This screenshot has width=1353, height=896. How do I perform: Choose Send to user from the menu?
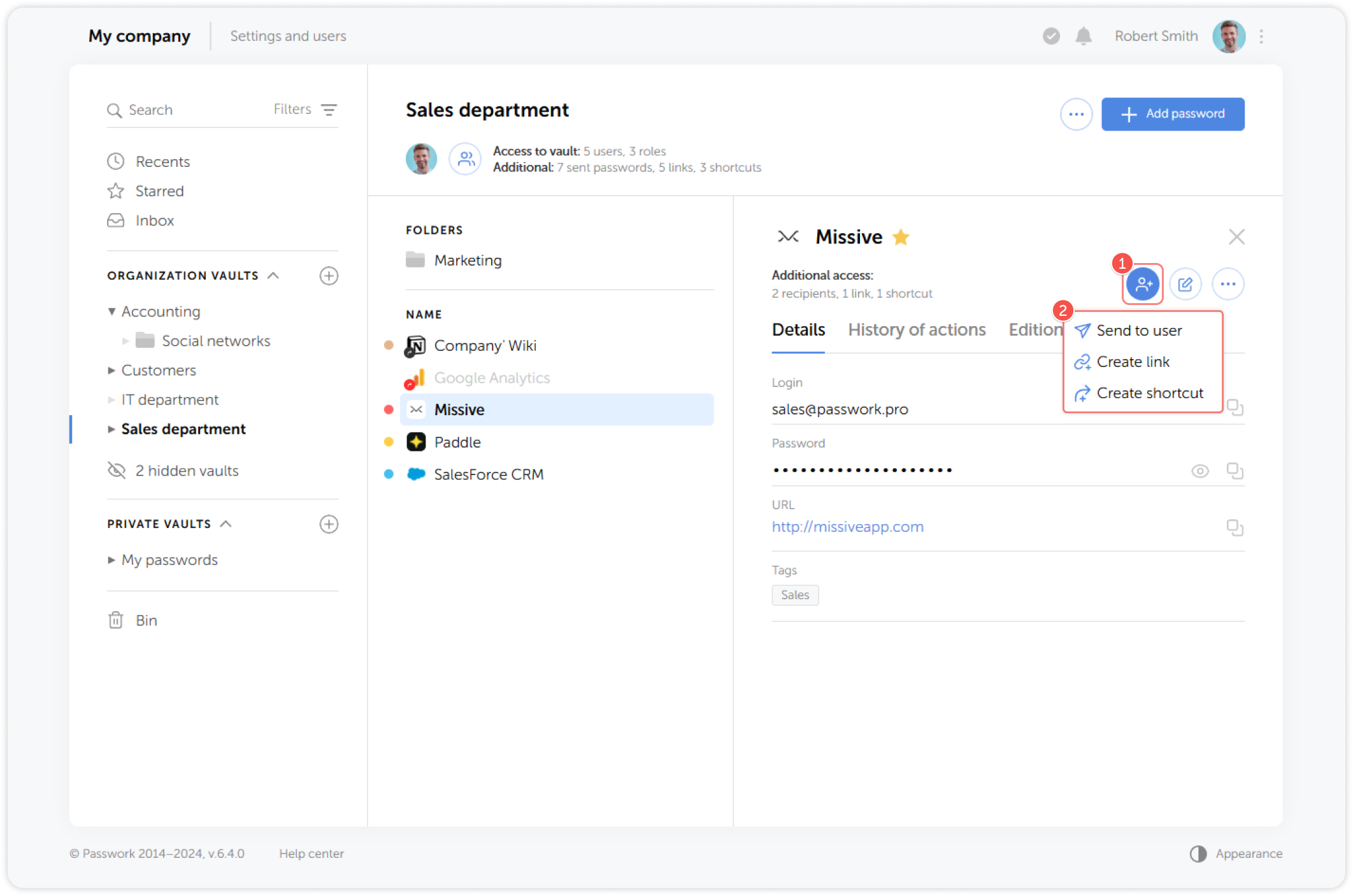click(1138, 330)
